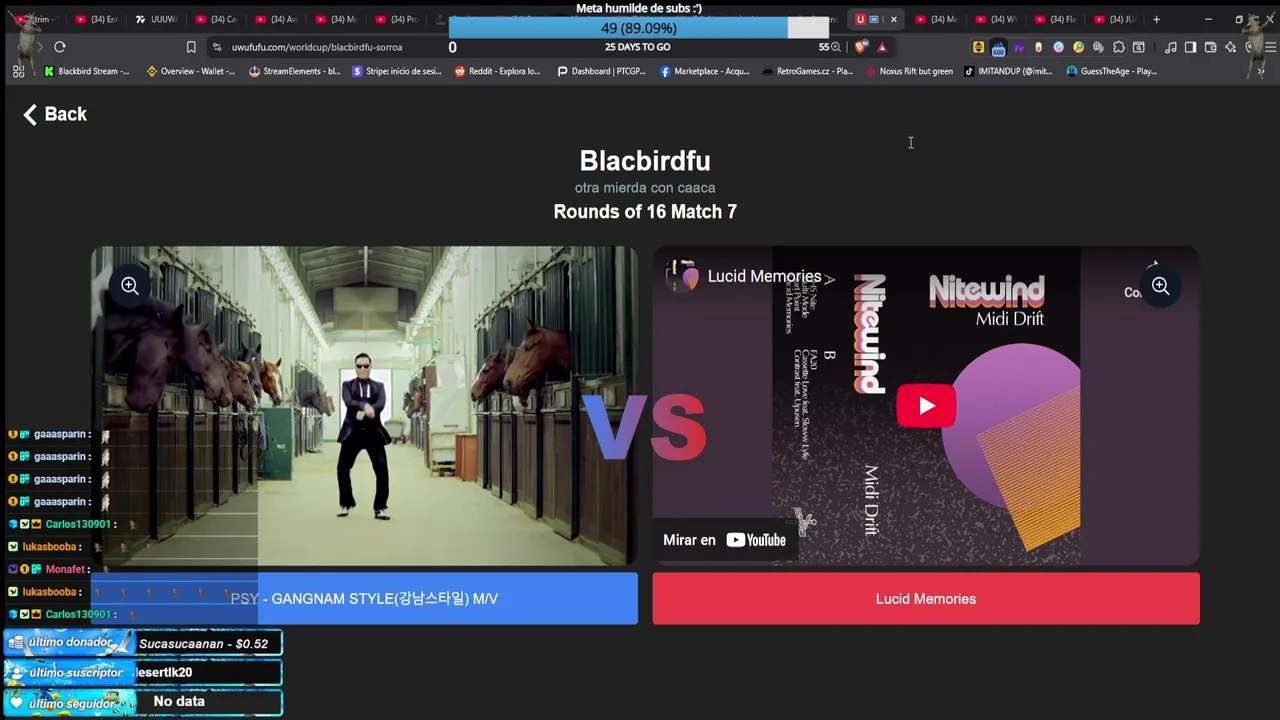Zoom into the Gangnam Style thumbnail via magnifier icon

[130, 286]
